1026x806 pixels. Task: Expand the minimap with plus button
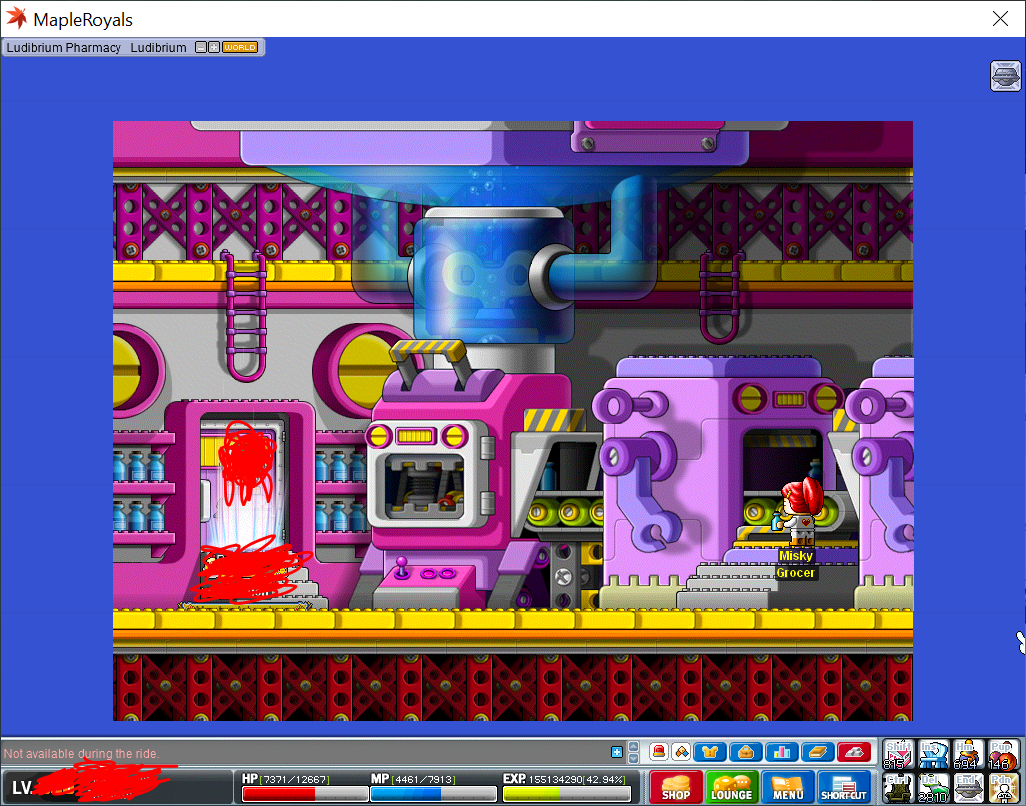click(213, 47)
